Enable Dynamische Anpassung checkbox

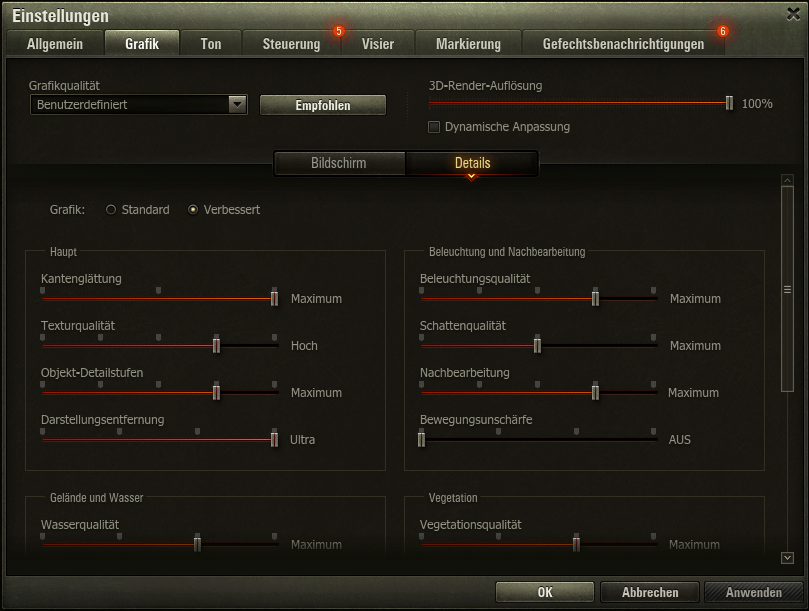point(434,127)
